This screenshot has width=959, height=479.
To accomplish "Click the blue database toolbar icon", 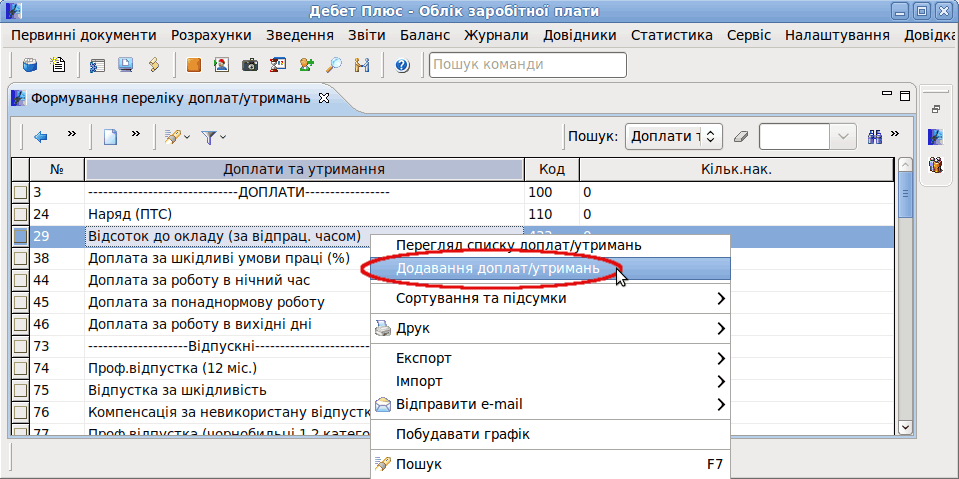I will [30, 65].
